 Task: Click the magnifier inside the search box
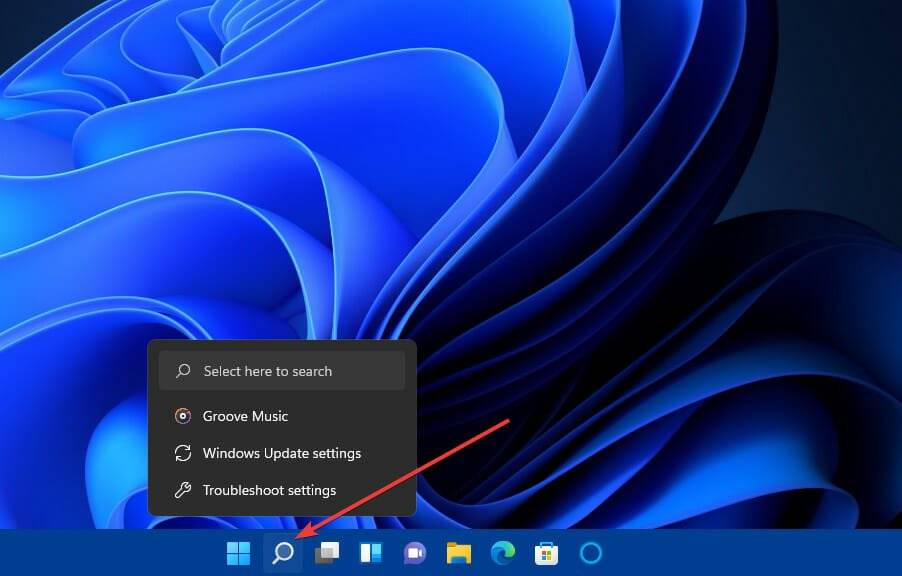182,371
